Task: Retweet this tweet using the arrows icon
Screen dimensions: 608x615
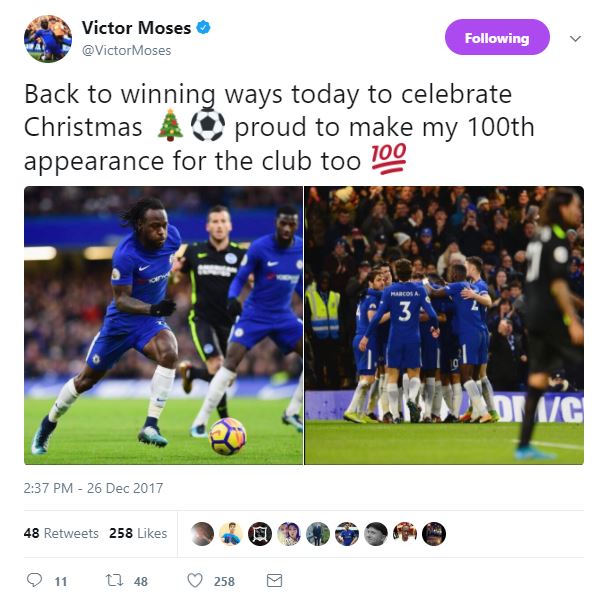Action: click(114, 580)
